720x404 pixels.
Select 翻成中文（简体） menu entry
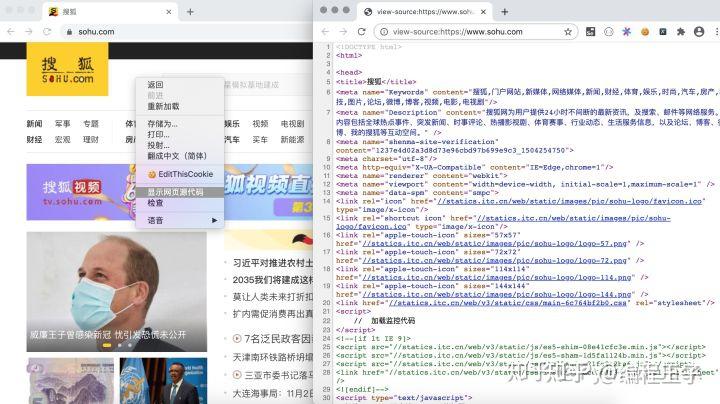pyautogui.click(x=177, y=156)
